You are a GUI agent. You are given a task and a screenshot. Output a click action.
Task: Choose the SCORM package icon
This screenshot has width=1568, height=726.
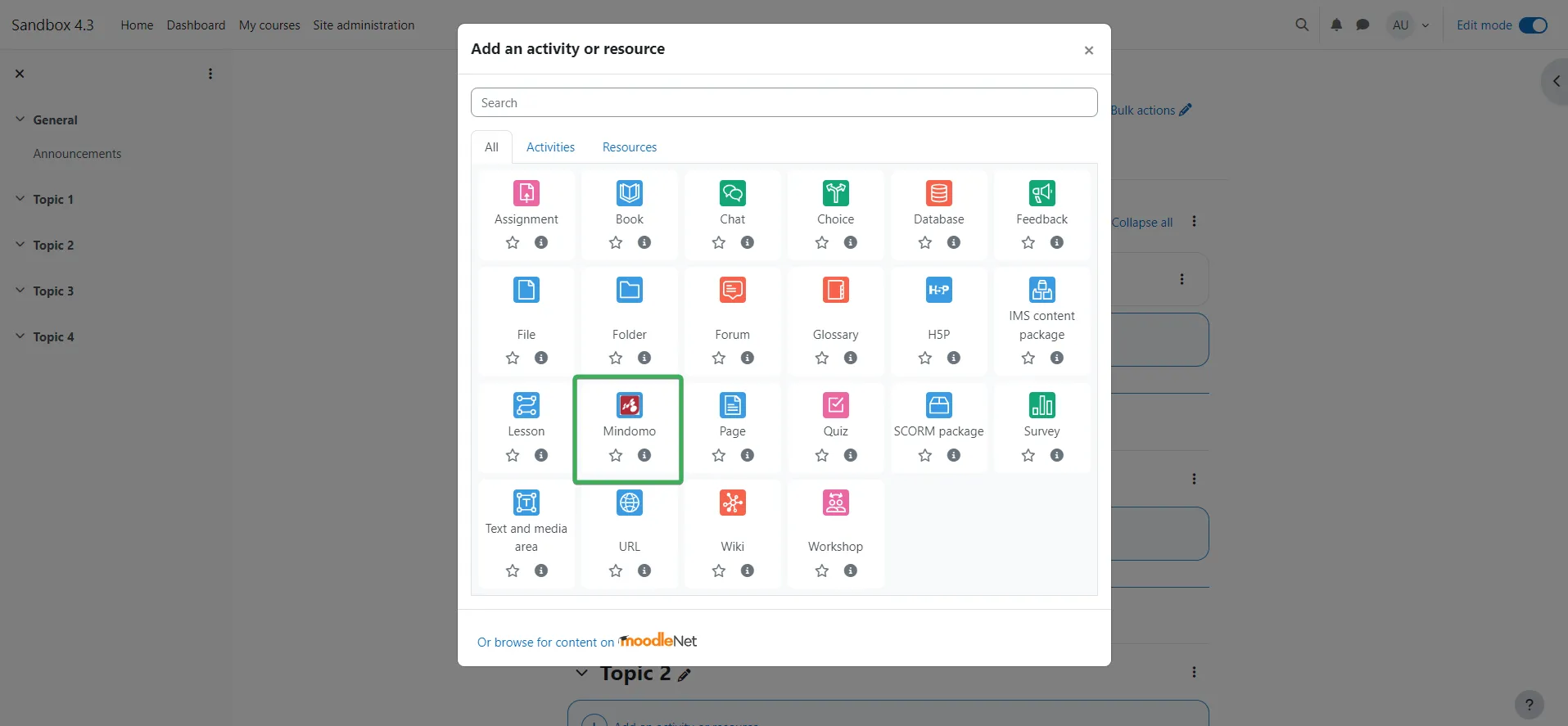coord(938,405)
